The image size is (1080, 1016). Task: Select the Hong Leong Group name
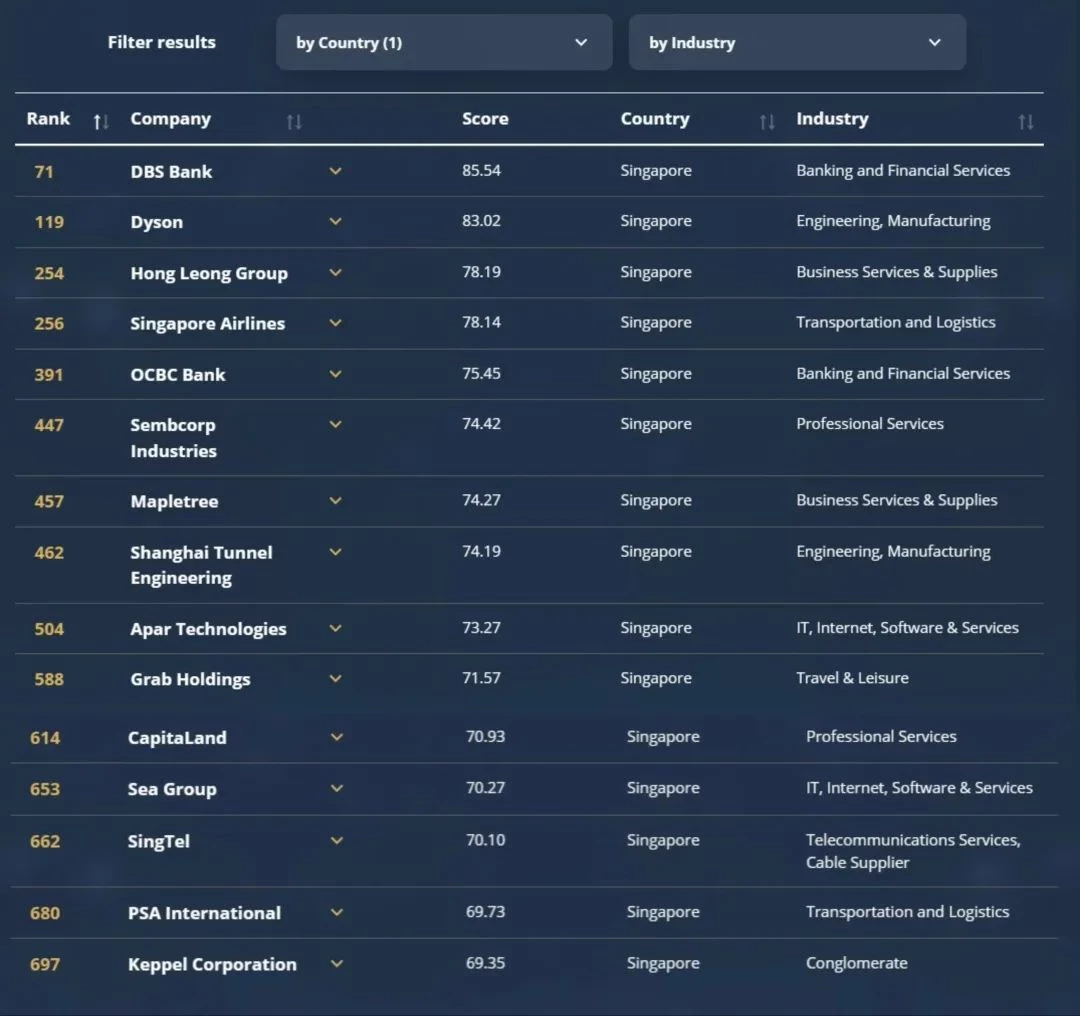209,273
